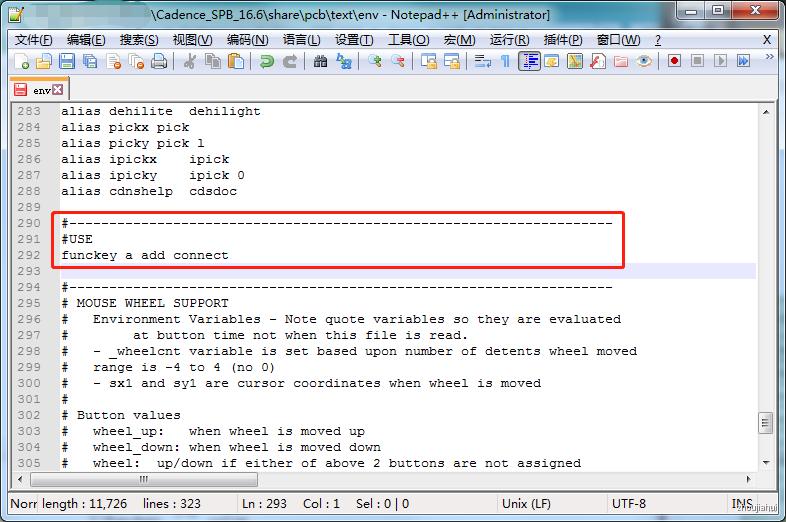Viewport: 786px width, 522px height.
Task: Click the vertical scrollbar down arrow
Action: [x=765, y=462]
